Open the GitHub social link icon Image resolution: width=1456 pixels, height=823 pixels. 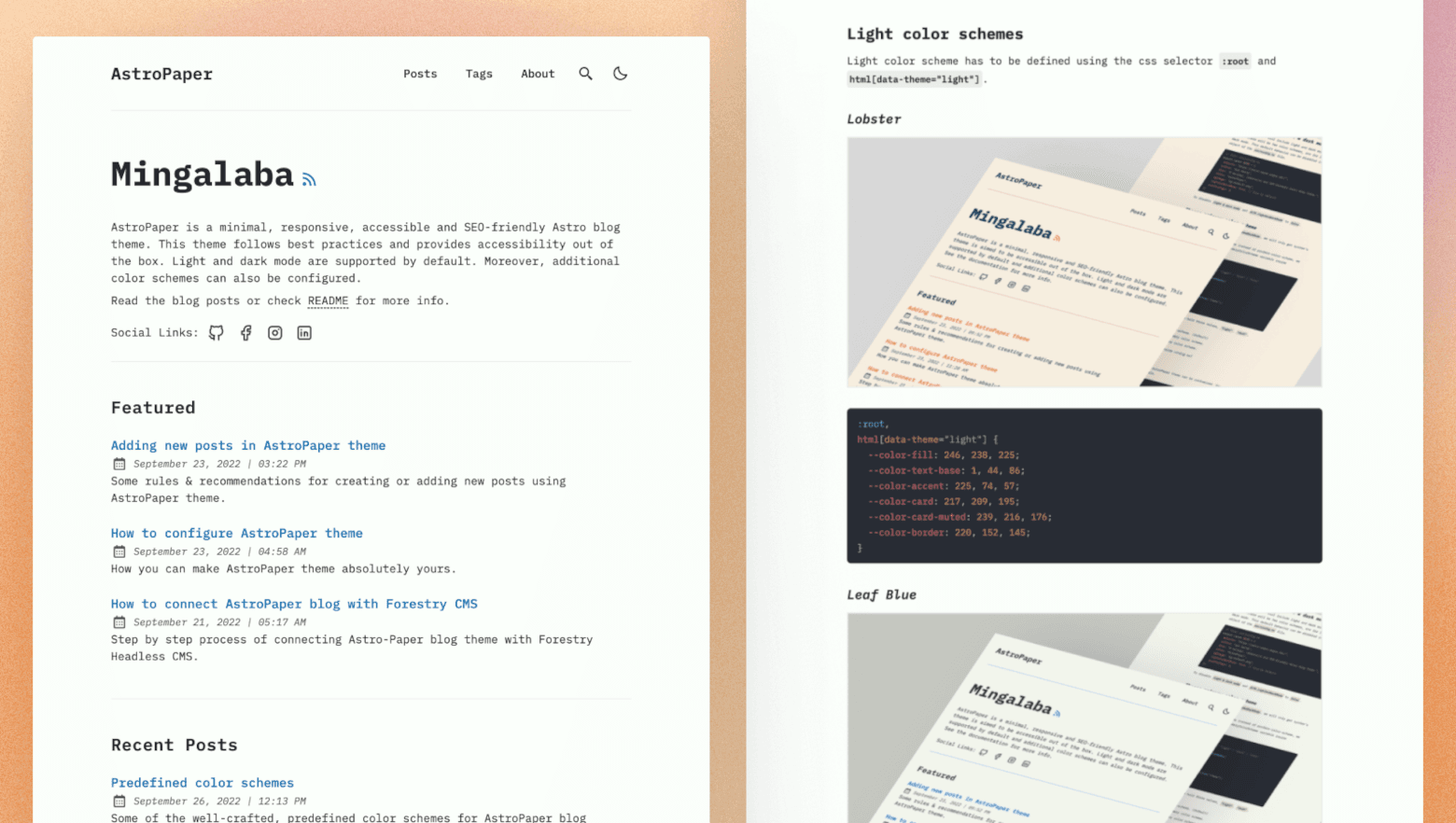(217, 333)
